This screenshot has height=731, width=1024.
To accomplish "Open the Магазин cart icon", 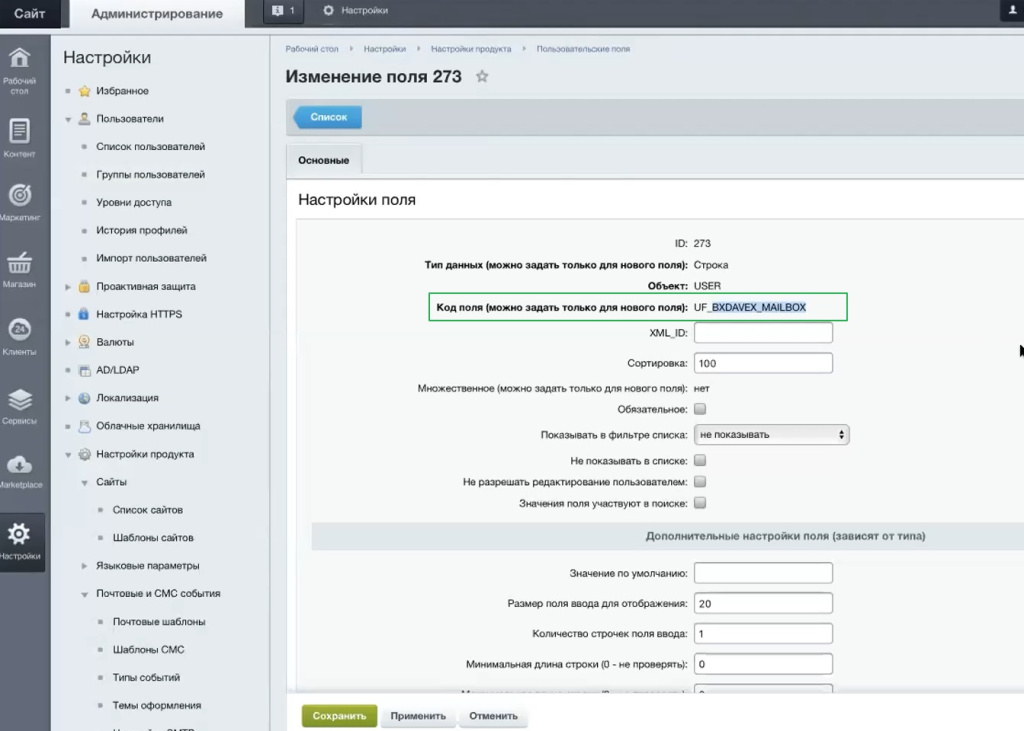I will tap(20, 268).
